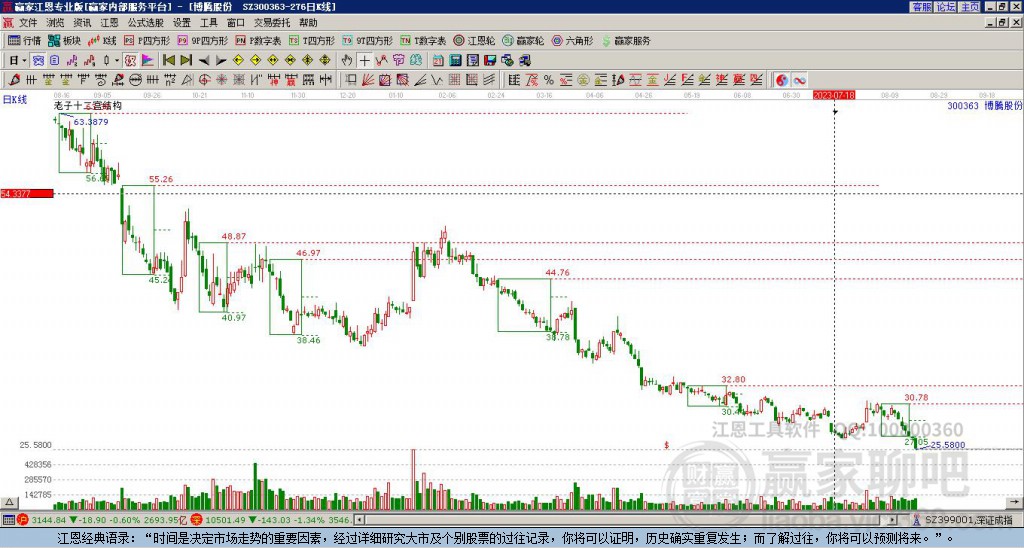Open the 公式选股 menu

[x=146, y=23]
